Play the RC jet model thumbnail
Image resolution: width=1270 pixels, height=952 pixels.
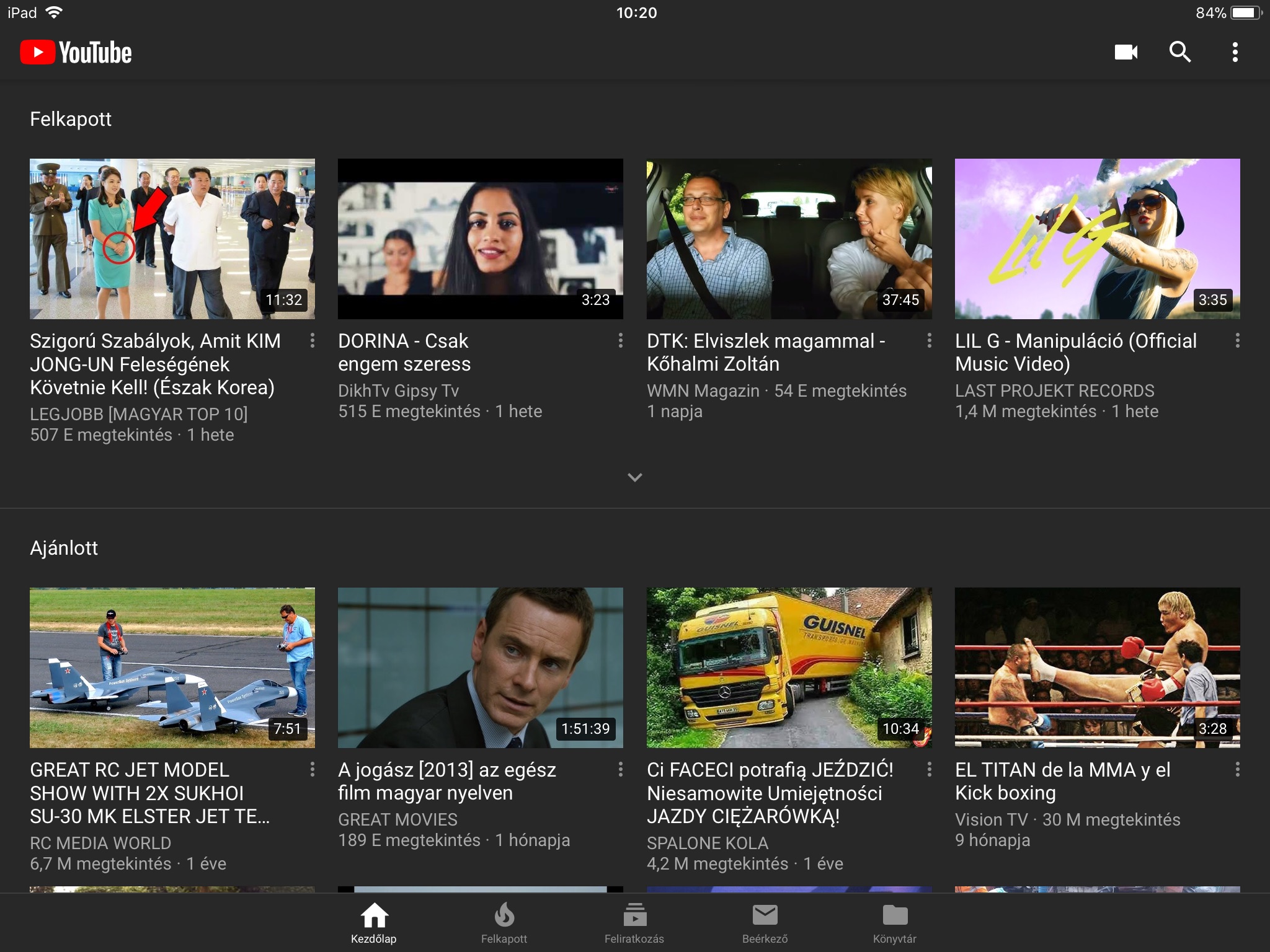[172, 668]
